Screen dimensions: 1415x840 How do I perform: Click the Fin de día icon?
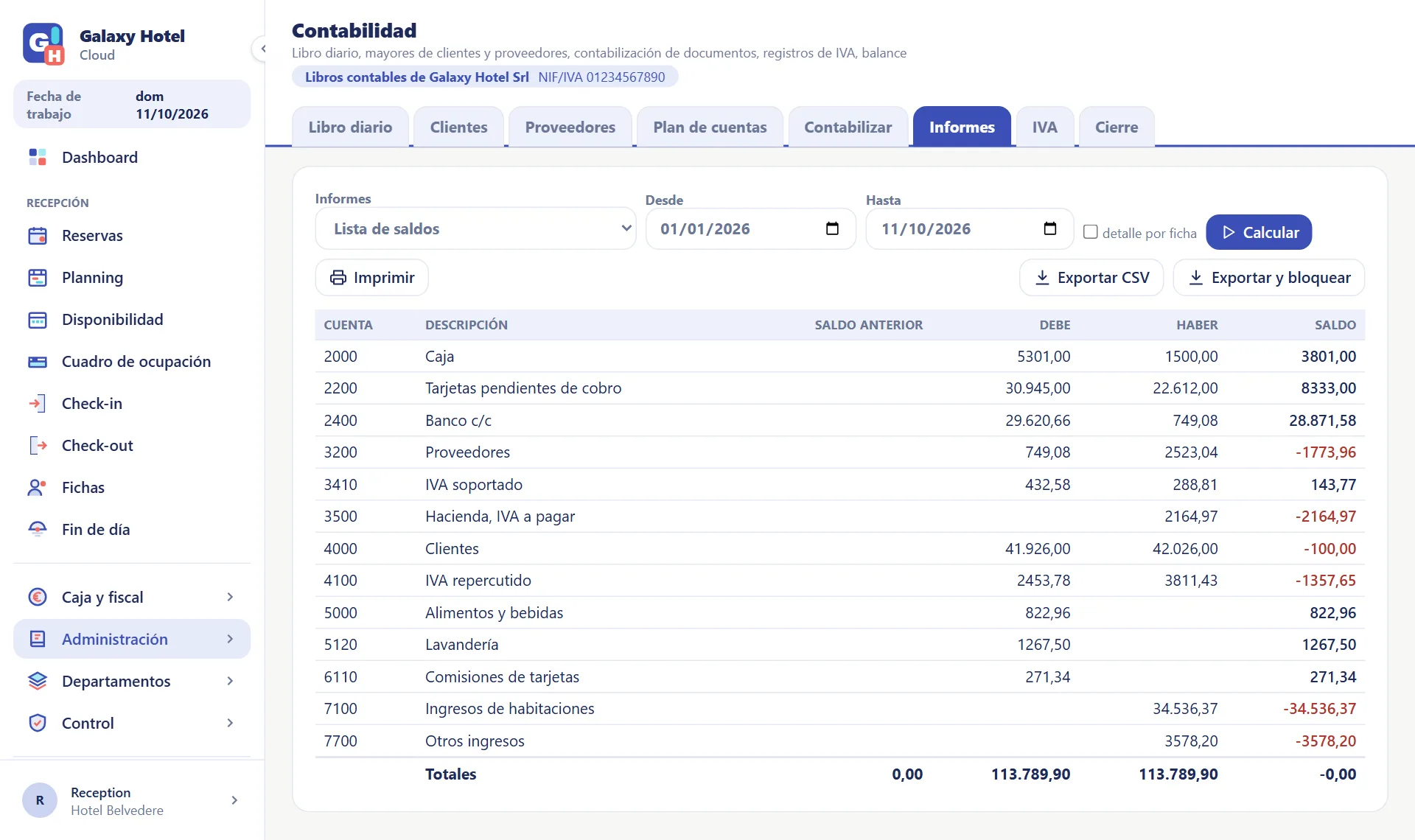click(38, 530)
